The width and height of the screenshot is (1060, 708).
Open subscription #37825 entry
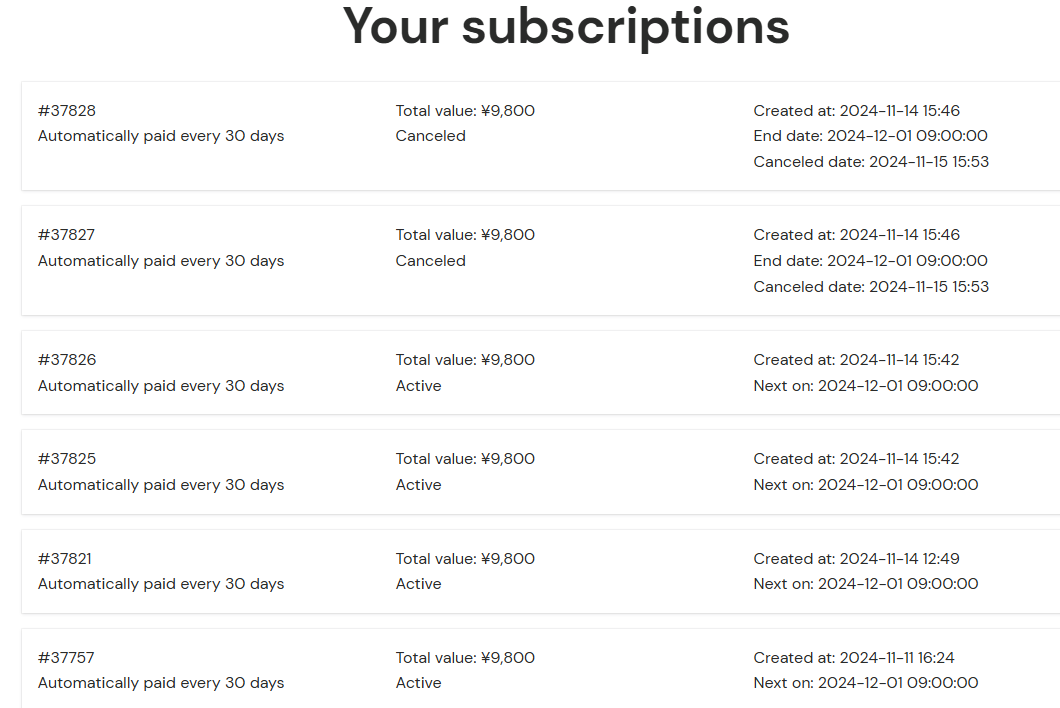click(67, 459)
